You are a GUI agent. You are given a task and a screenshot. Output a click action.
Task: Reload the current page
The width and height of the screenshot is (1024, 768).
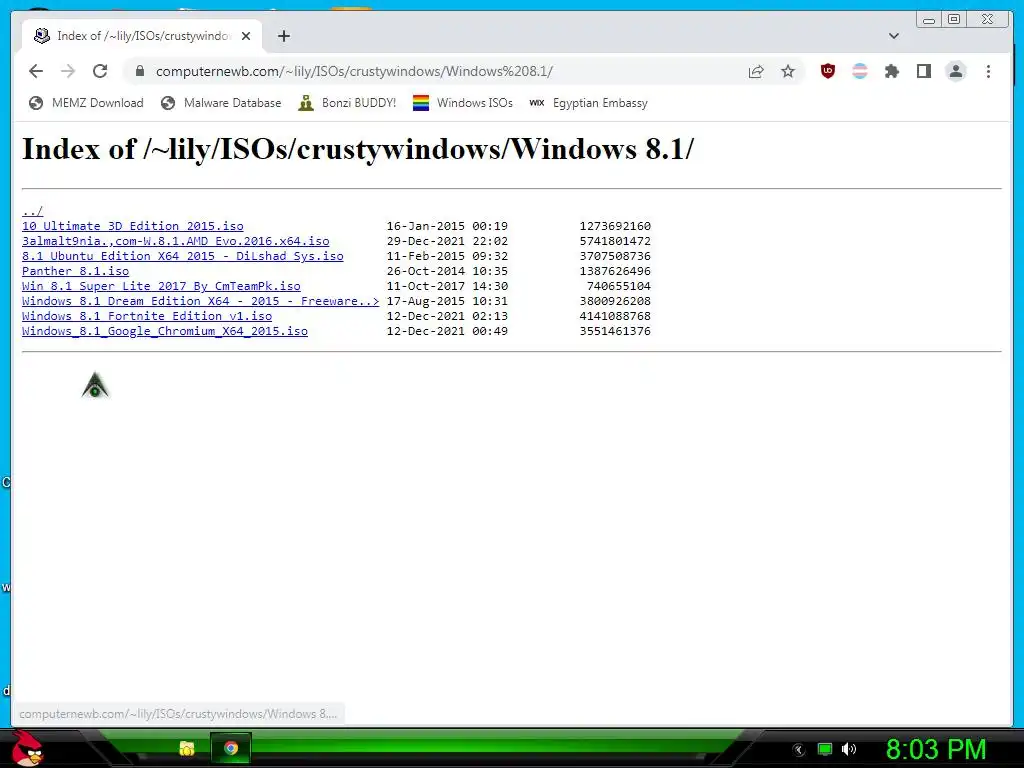[x=100, y=71]
